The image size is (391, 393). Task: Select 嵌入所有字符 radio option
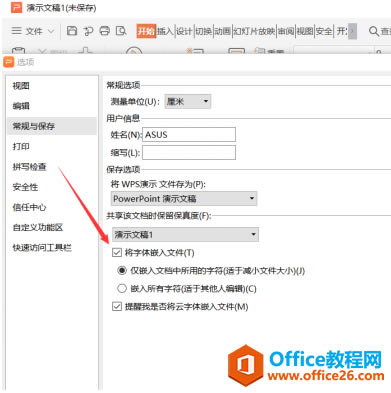(x=122, y=288)
